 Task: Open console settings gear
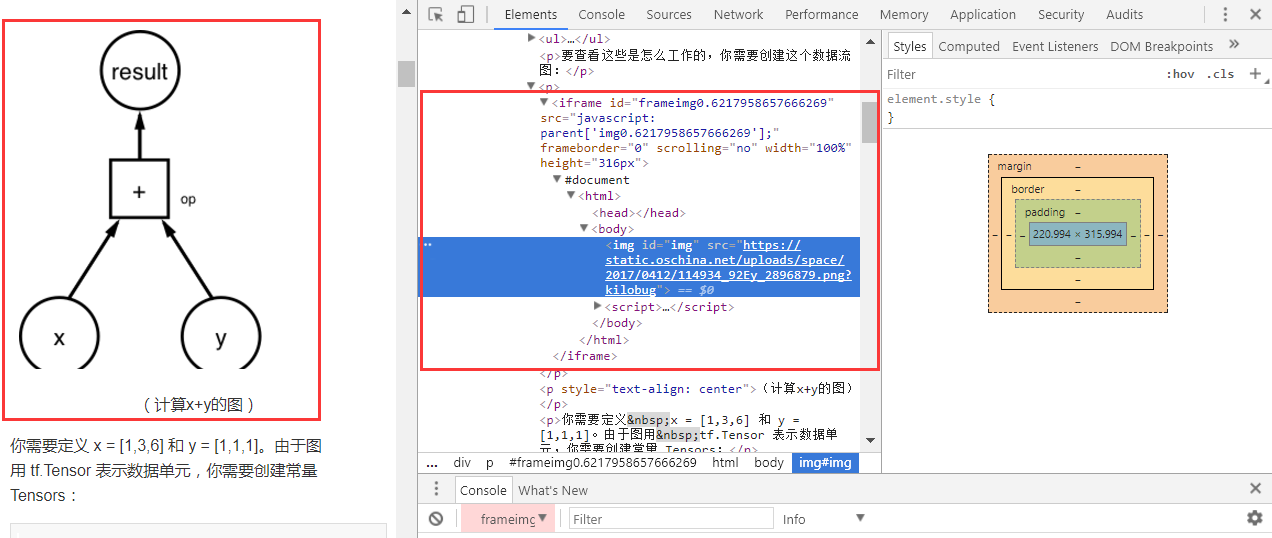click(1254, 518)
